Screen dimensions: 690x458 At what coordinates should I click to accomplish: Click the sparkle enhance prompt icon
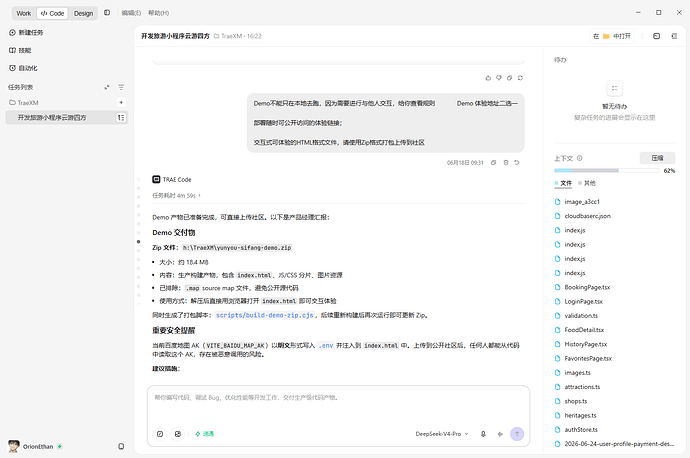(500, 434)
